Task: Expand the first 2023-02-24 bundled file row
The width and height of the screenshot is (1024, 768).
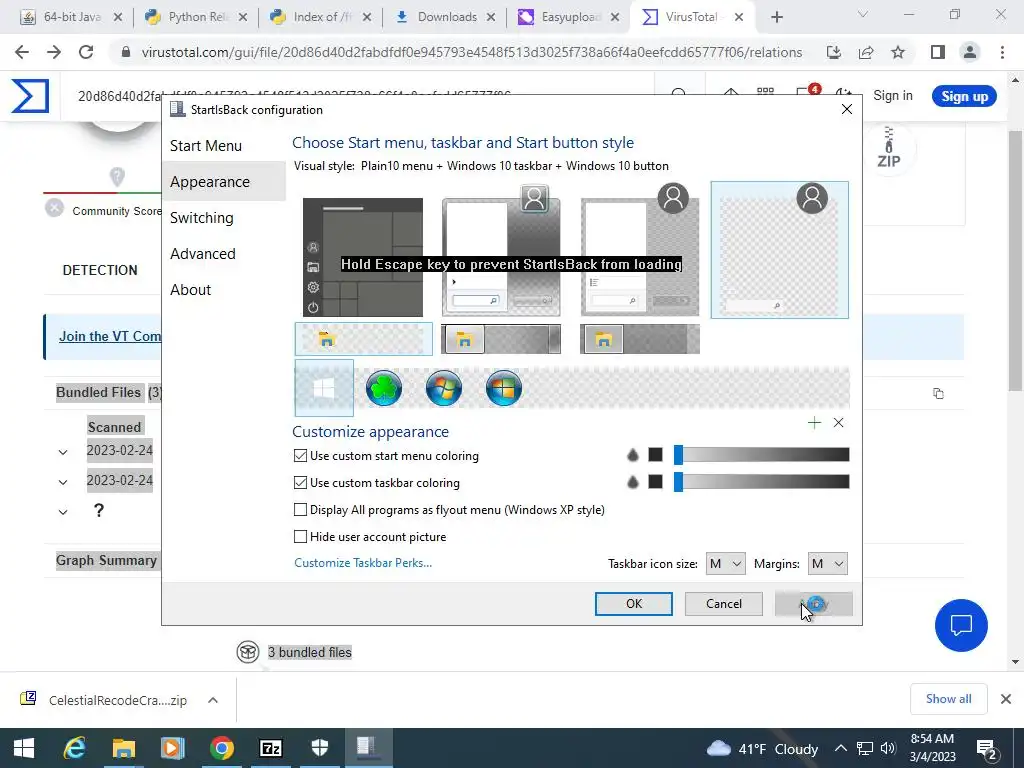Action: [x=63, y=451]
